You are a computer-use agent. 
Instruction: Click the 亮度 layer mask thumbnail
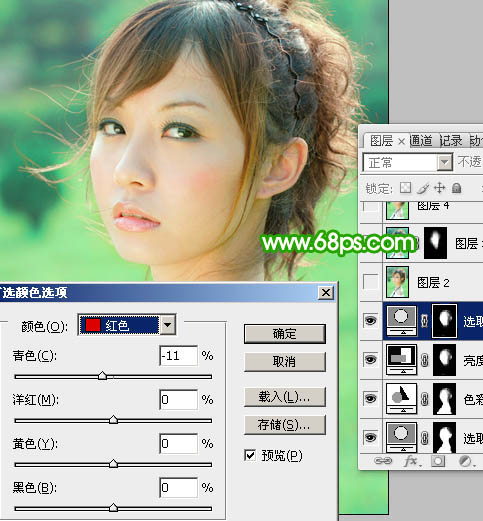click(445, 359)
